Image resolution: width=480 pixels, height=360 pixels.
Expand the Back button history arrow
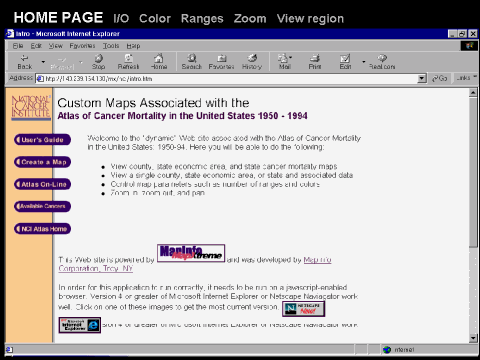43,62
